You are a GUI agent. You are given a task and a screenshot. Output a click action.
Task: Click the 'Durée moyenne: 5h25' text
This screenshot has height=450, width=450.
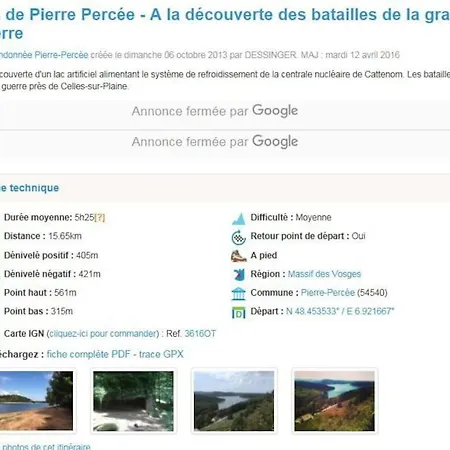[49, 218]
